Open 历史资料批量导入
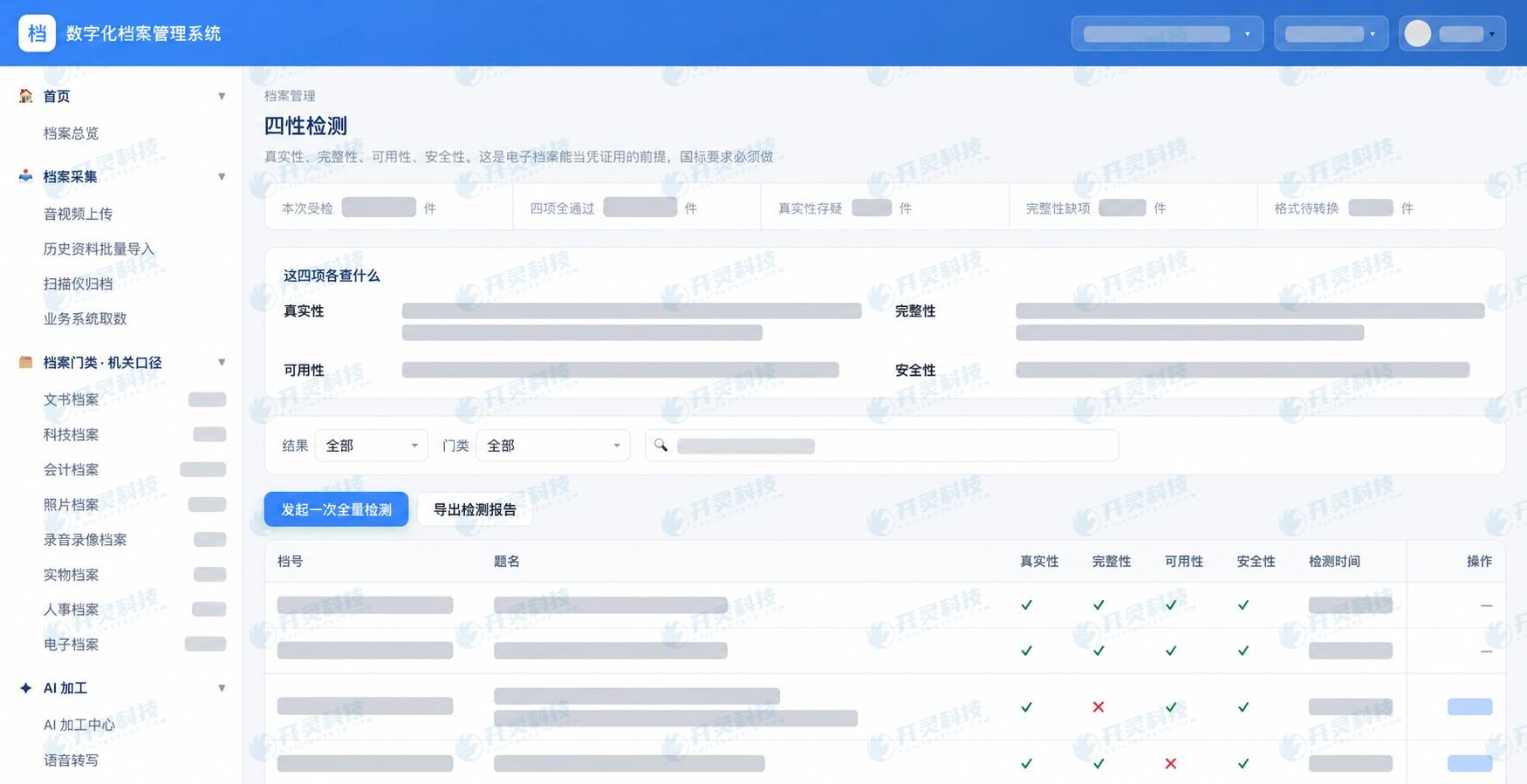Viewport: 1527px width, 784px height. point(99,249)
